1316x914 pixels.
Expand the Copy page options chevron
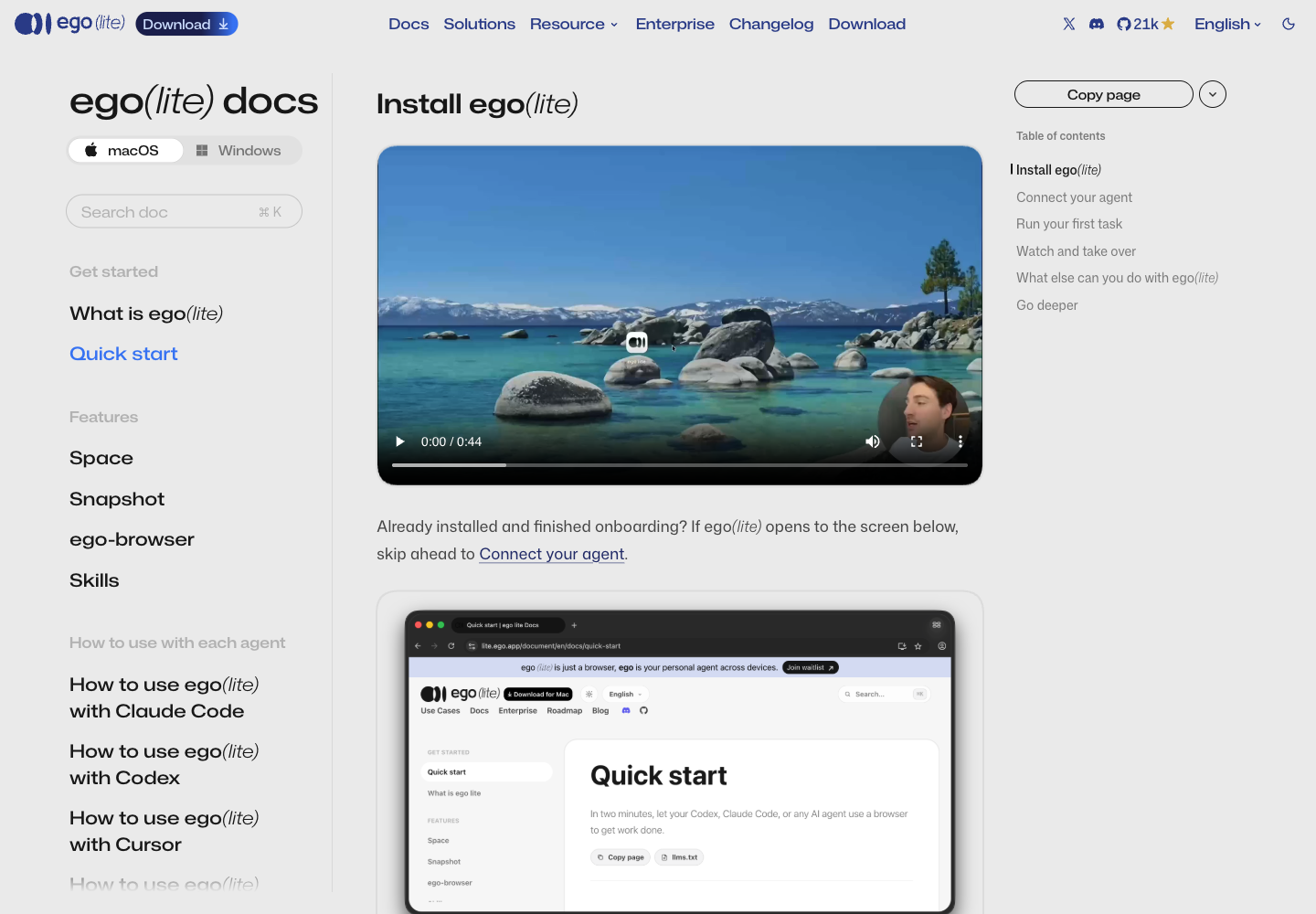coord(1213,94)
